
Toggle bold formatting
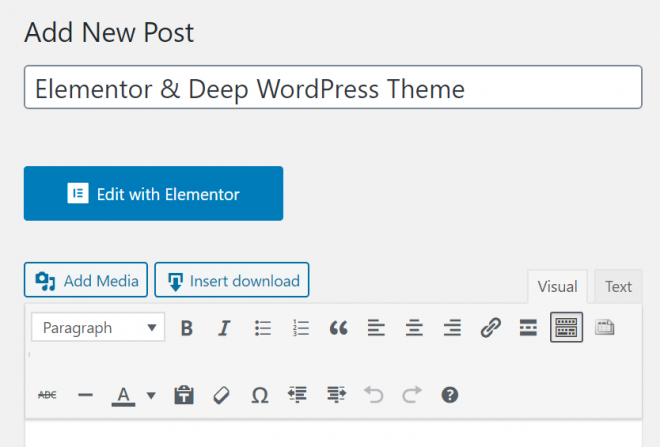click(x=186, y=328)
